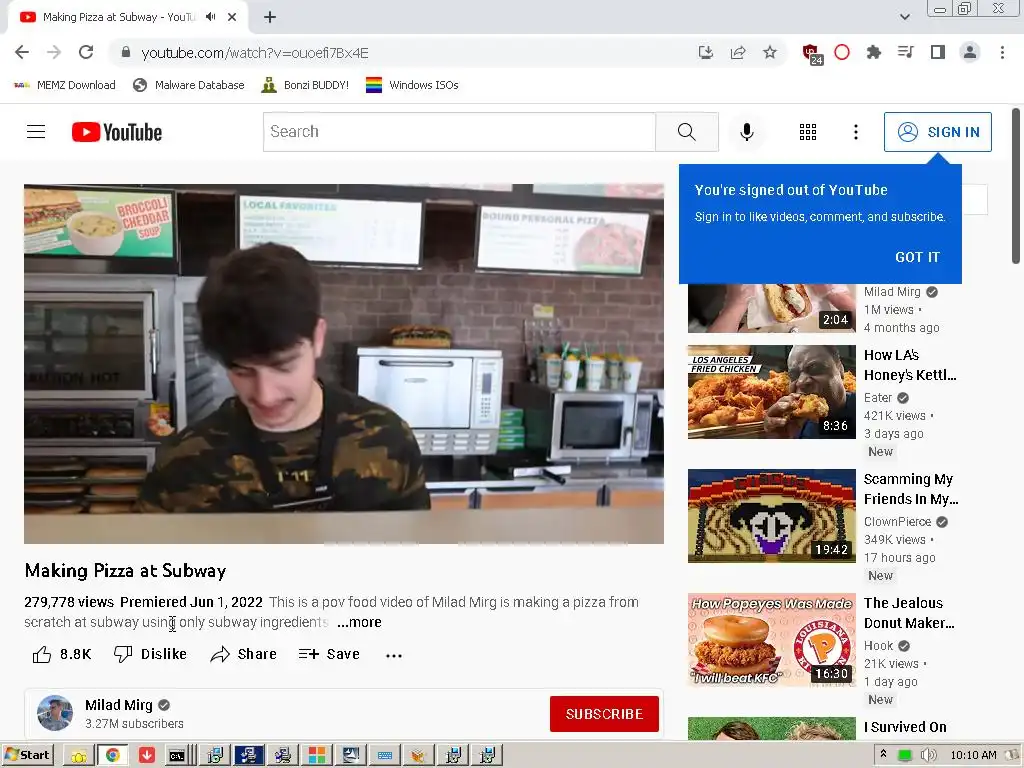
Task: Mute tab via speaker icon
Action: [210, 17]
